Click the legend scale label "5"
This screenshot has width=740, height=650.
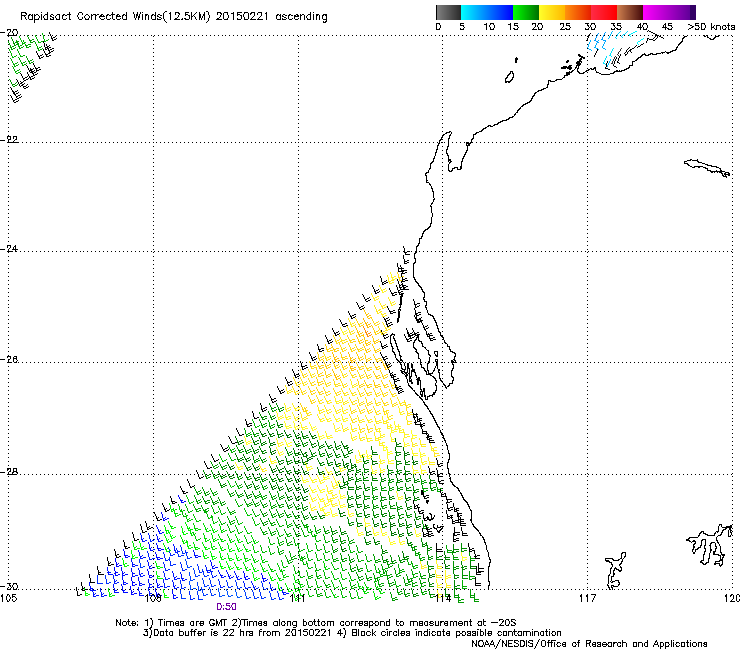coord(462,27)
